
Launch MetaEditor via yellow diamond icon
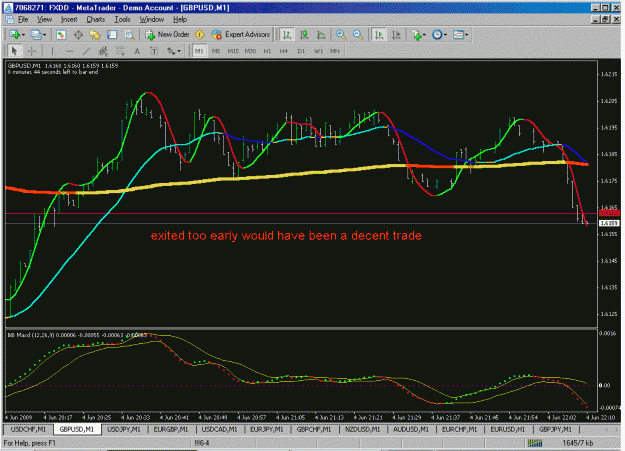tap(200, 35)
